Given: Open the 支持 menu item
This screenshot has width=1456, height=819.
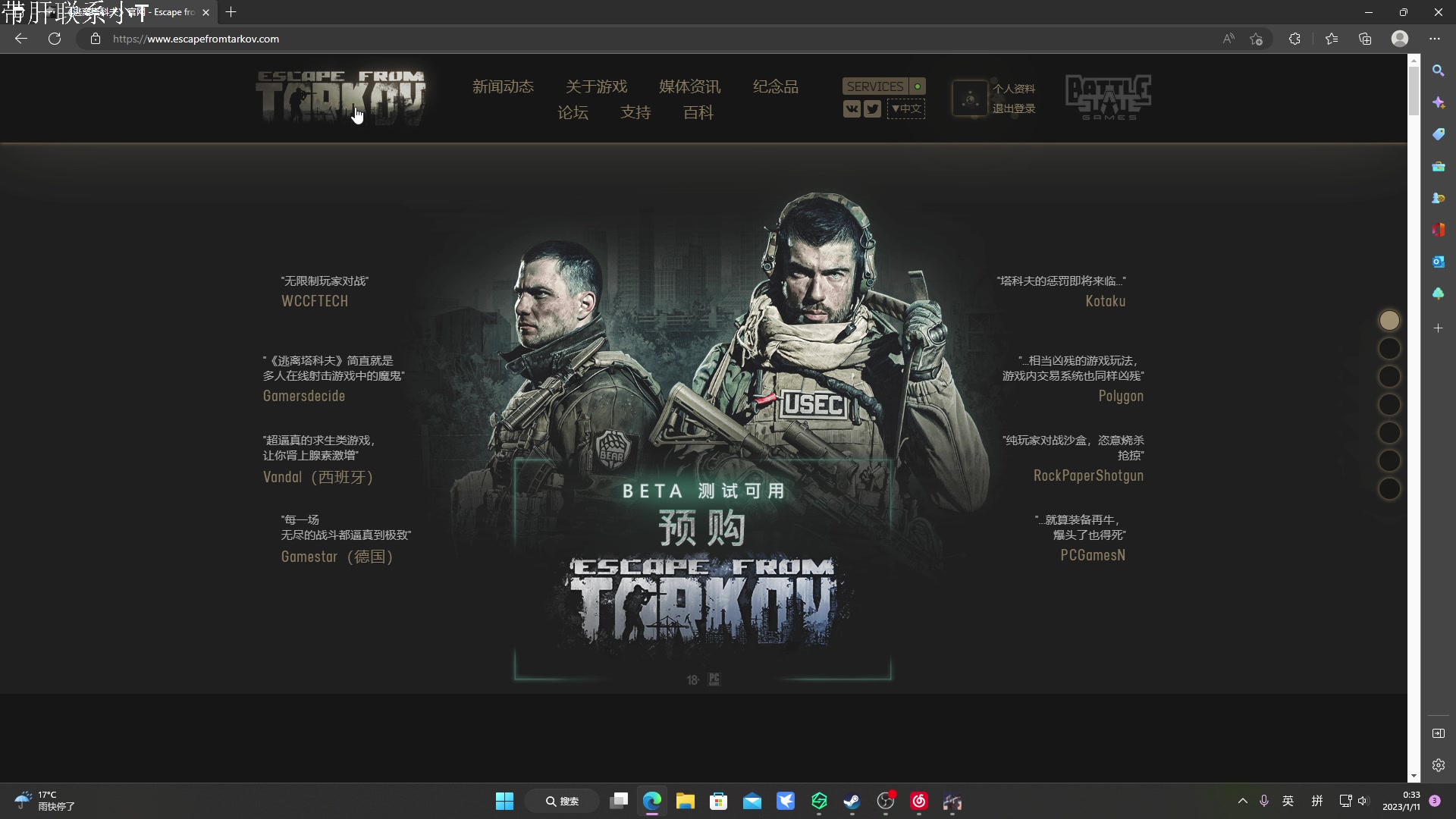Looking at the screenshot, I should [635, 112].
